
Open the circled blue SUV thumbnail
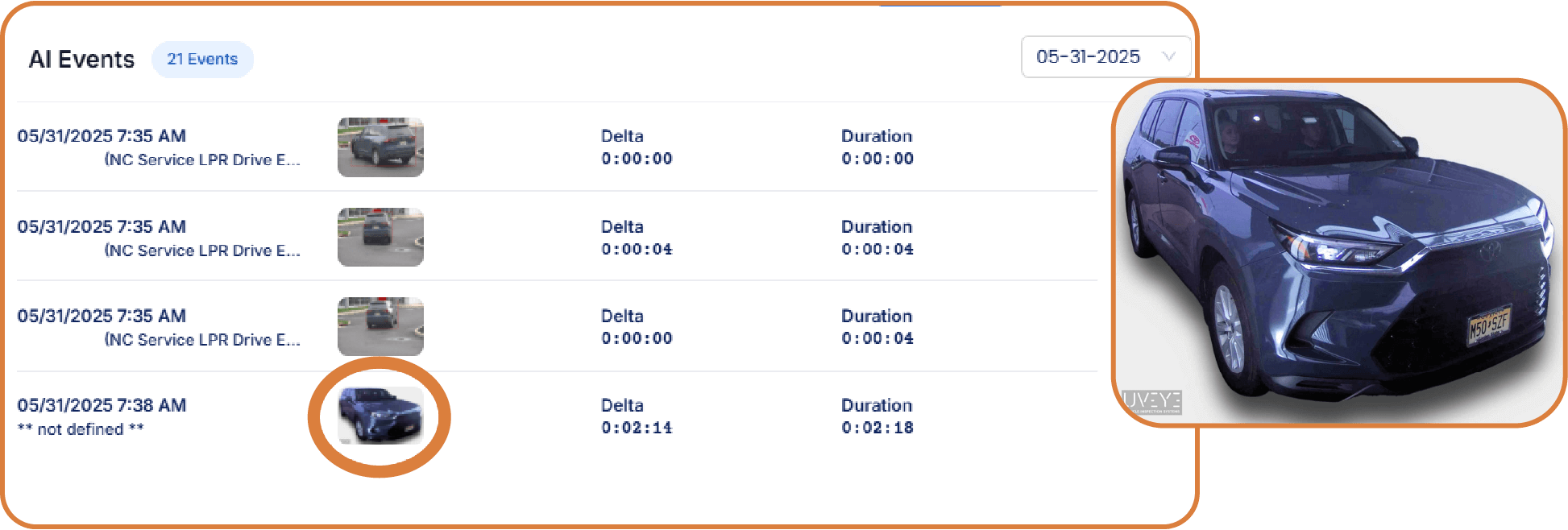tap(380, 416)
